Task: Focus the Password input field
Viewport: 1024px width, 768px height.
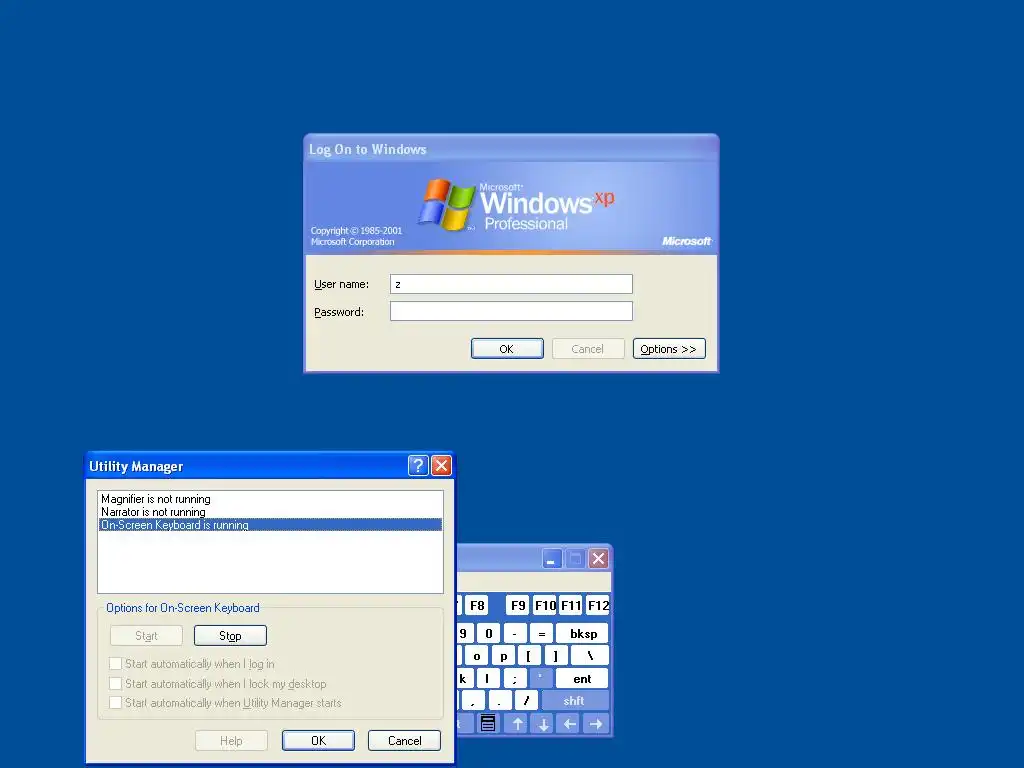Action: [511, 311]
